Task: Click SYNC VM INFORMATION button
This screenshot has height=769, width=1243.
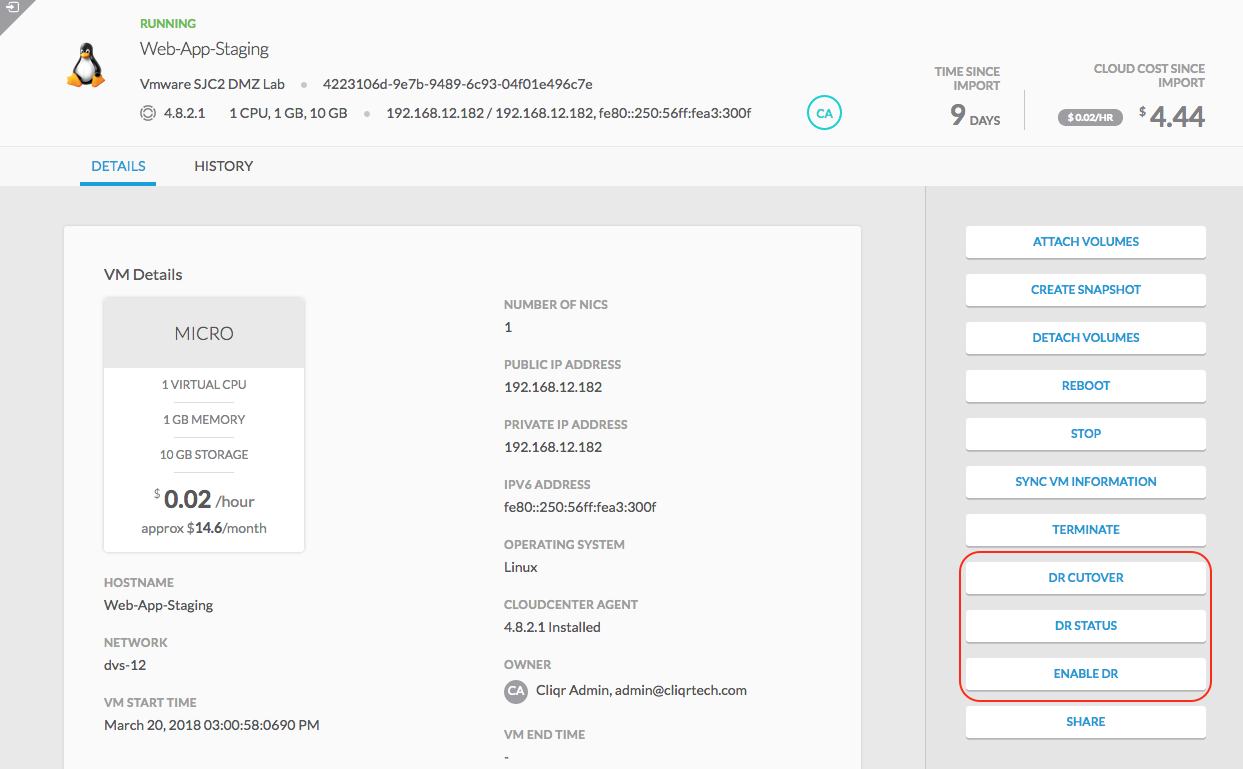Action: pos(1086,482)
